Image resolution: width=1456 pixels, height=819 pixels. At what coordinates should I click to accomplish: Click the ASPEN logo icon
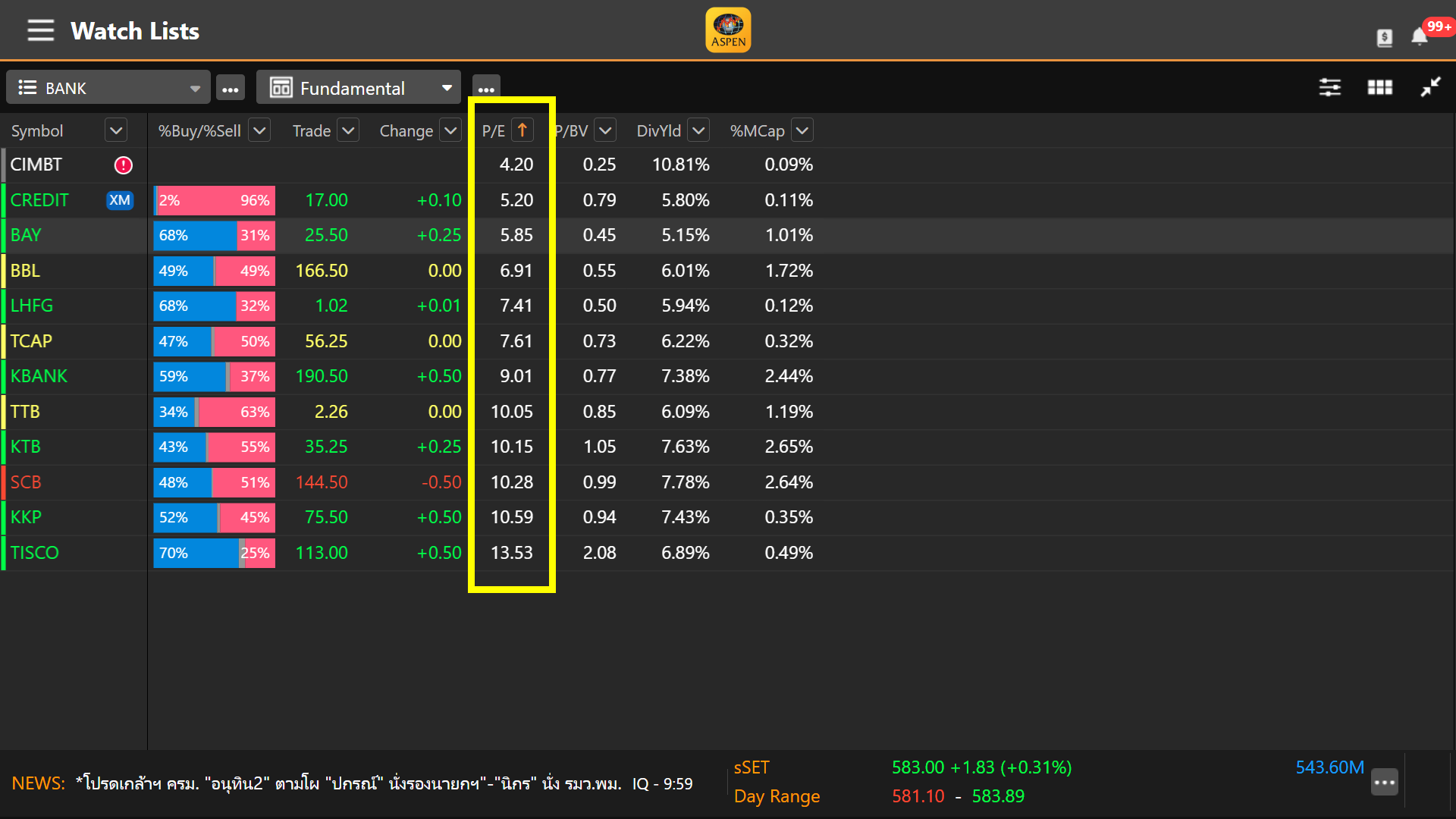tap(728, 30)
